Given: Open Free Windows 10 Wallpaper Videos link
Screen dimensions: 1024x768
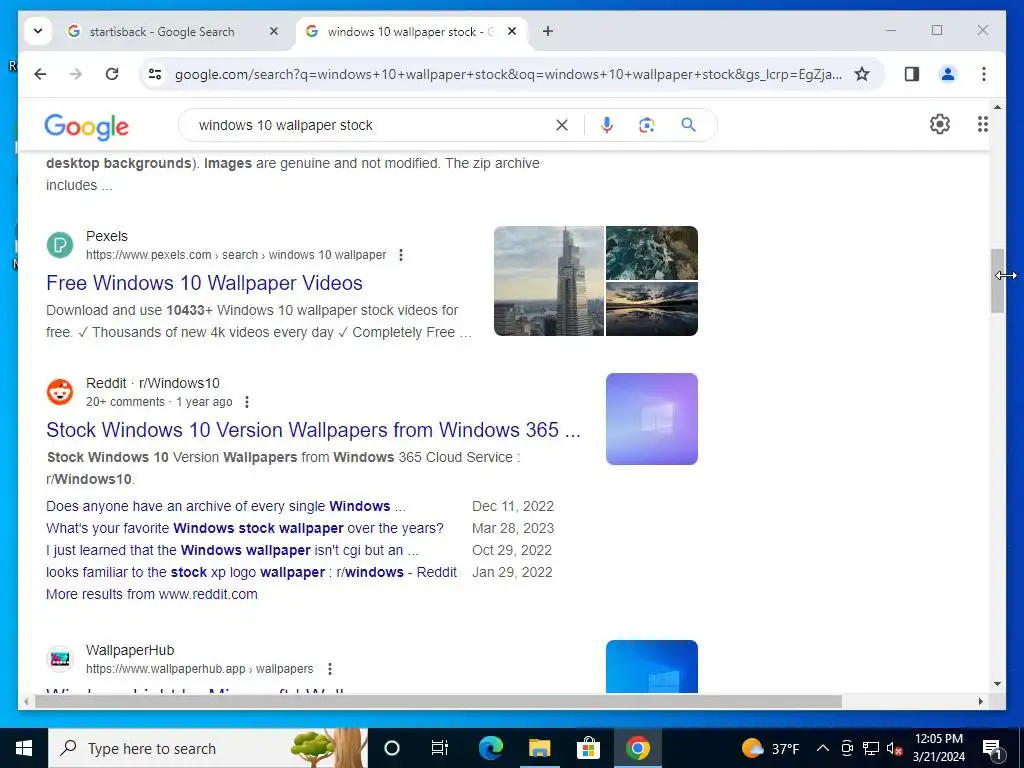Looking at the screenshot, I should (204, 283).
